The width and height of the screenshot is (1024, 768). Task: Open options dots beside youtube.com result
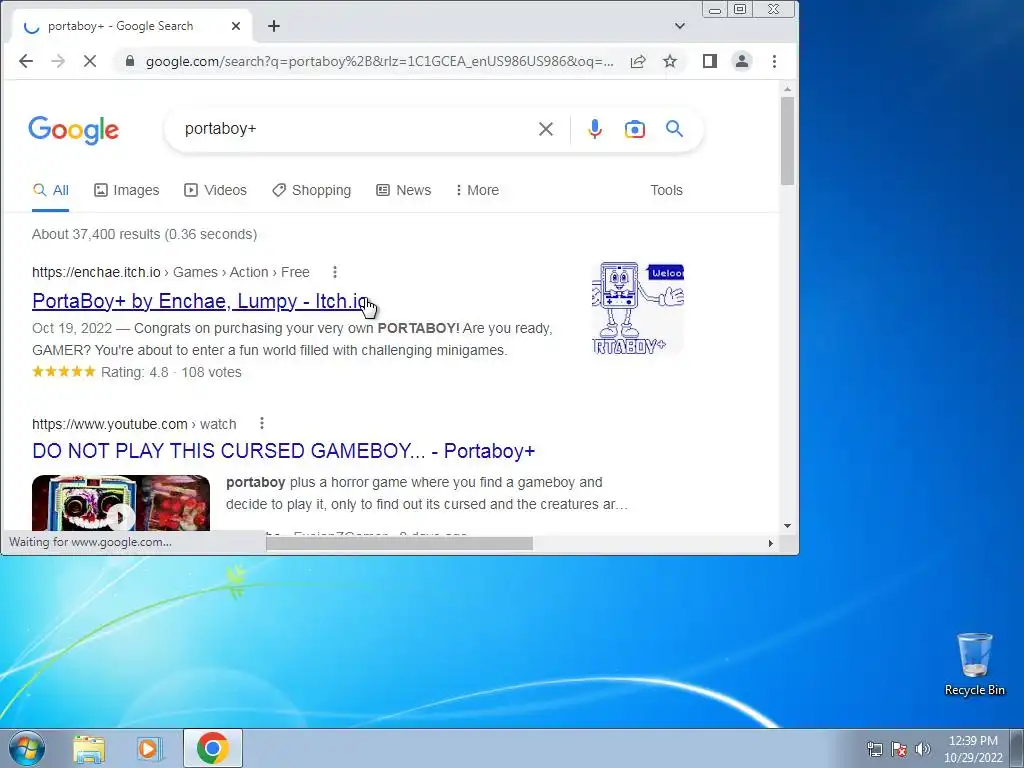tap(262, 424)
